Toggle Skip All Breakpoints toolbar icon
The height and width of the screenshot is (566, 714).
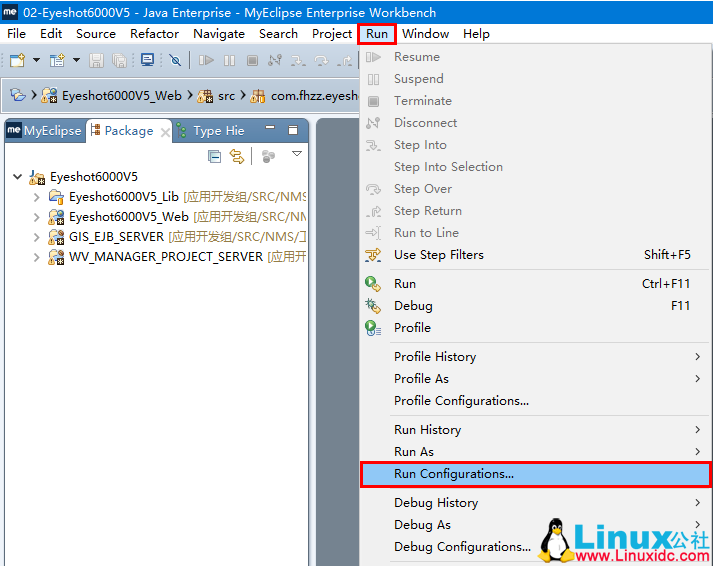175,60
